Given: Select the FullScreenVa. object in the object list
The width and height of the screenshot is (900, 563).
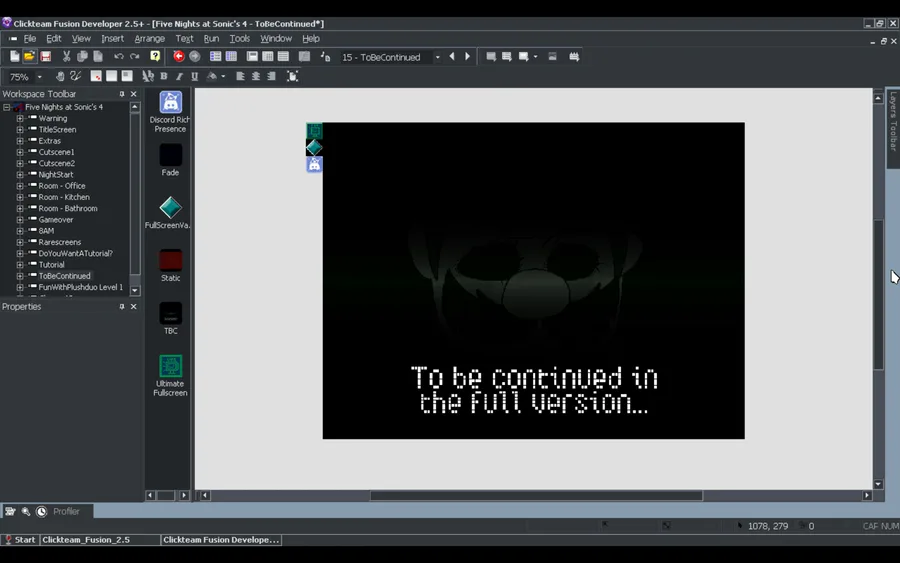Looking at the screenshot, I should (x=168, y=212).
